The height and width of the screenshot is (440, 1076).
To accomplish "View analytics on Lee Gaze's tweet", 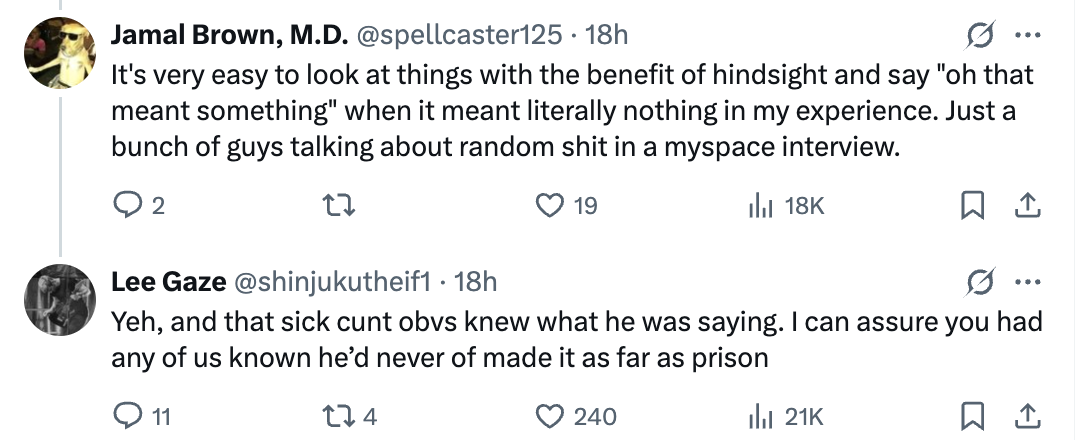I will click(x=760, y=416).
